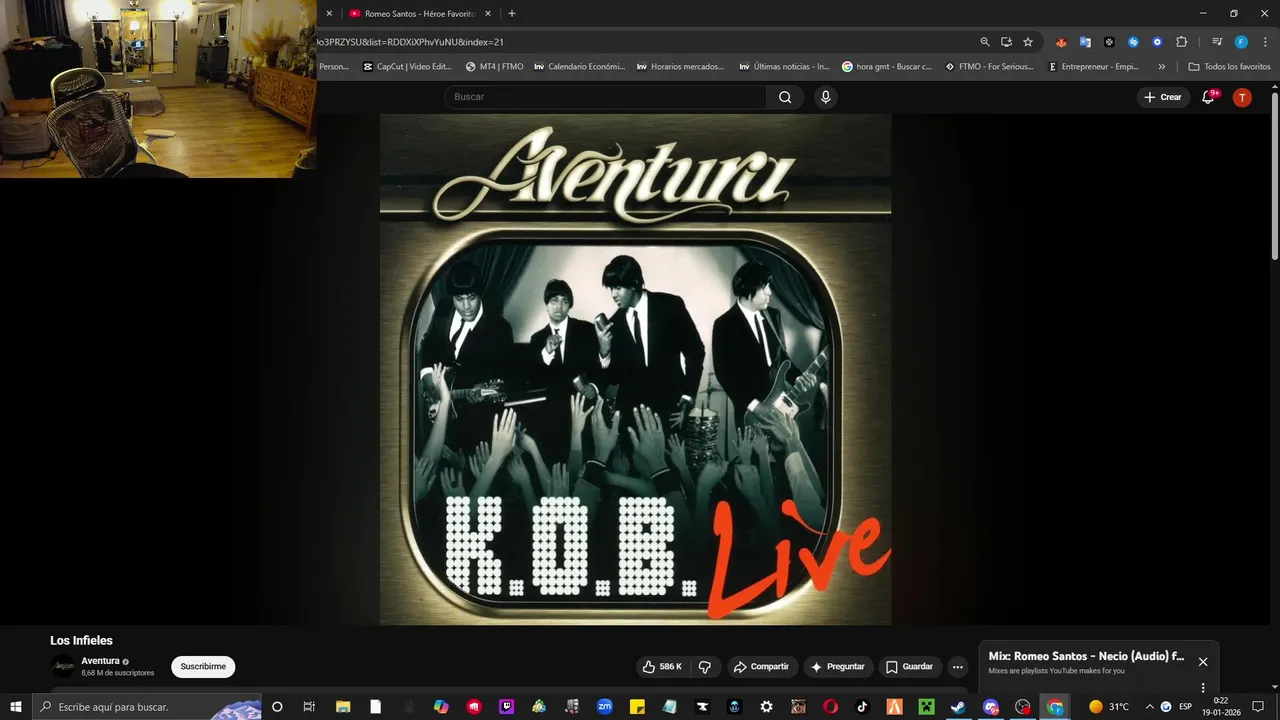Show hidden system tray icons
This screenshot has width=1280, height=720.
[1149, 707]
